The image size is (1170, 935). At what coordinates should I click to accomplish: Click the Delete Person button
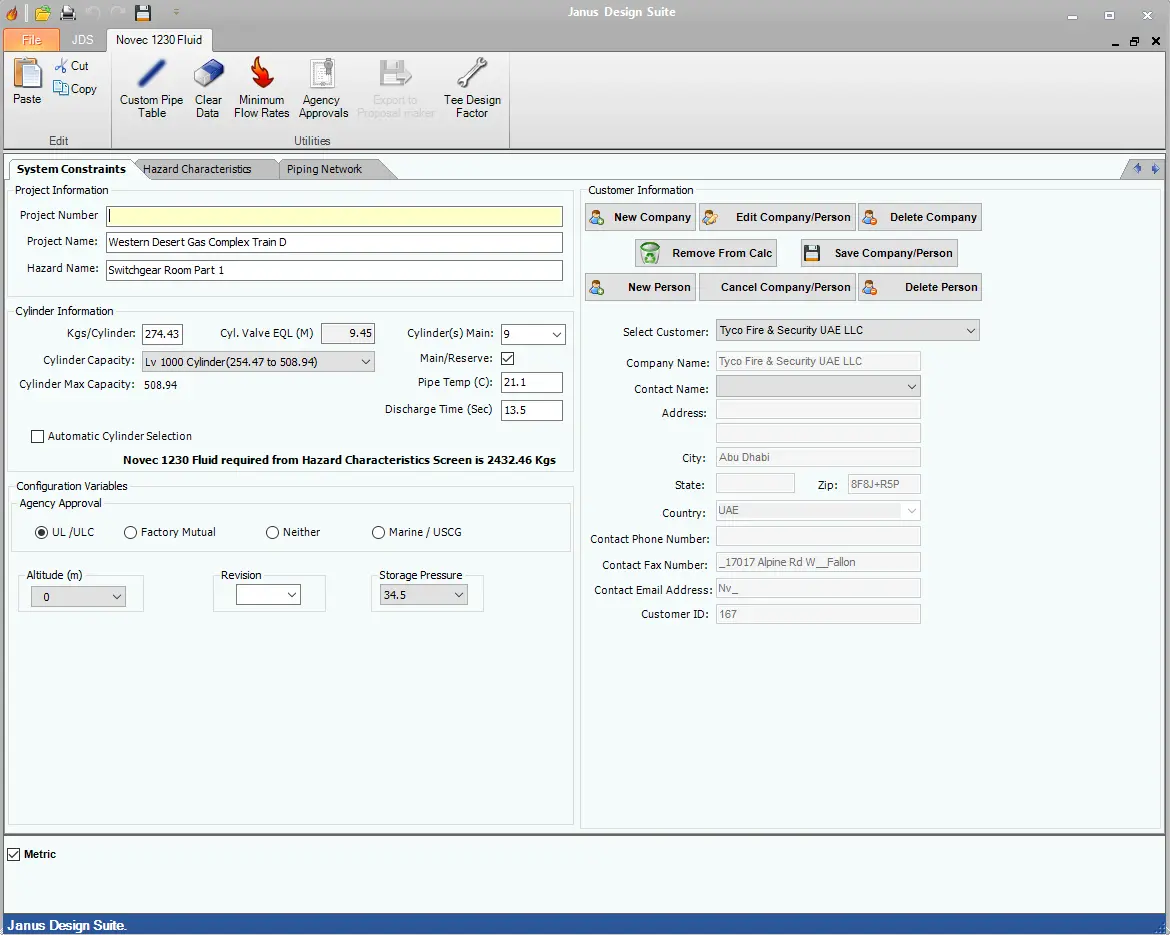point(920,287)
